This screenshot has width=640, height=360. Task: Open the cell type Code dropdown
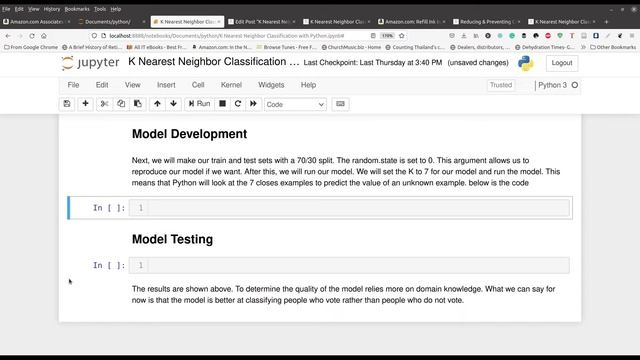pos(295,104)
